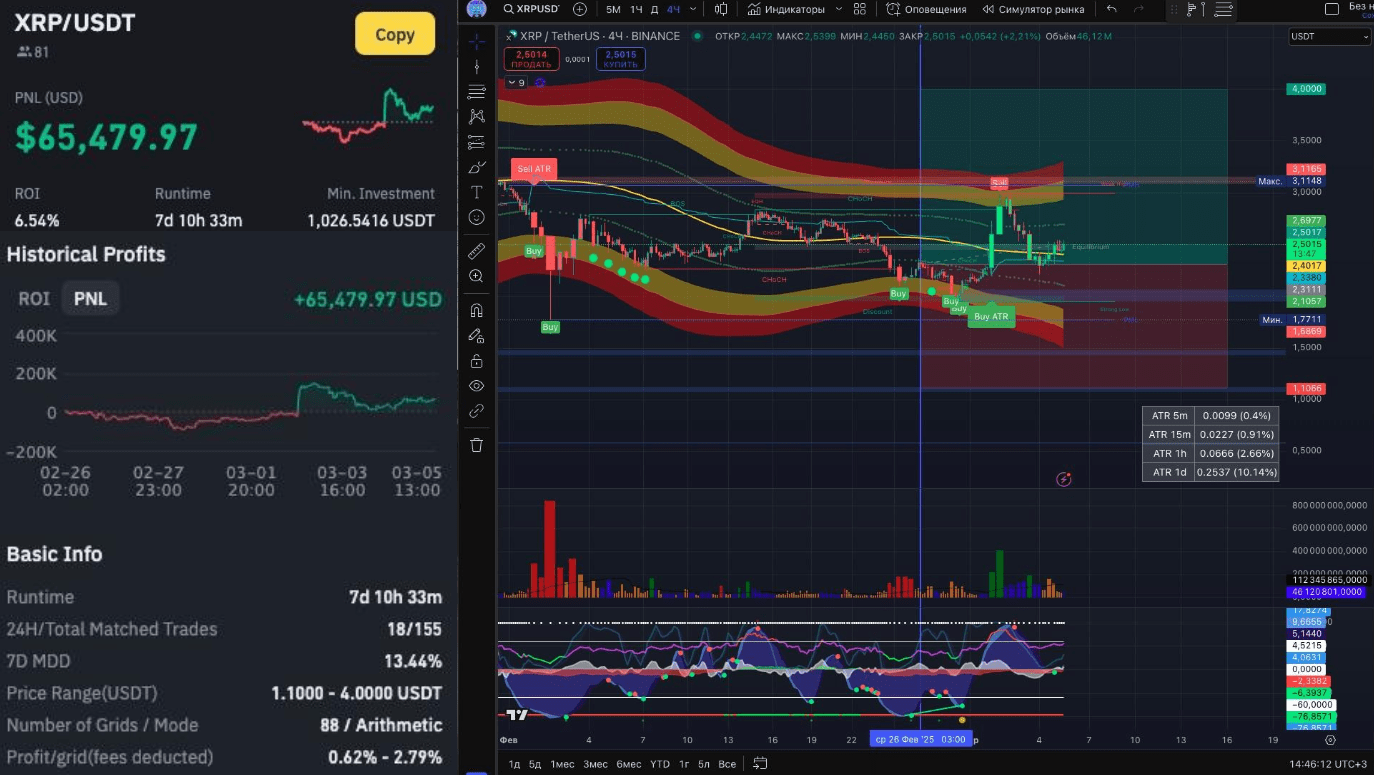1374x775 pixels.
Task: Open Оповещения alerts
Action: 927,9
